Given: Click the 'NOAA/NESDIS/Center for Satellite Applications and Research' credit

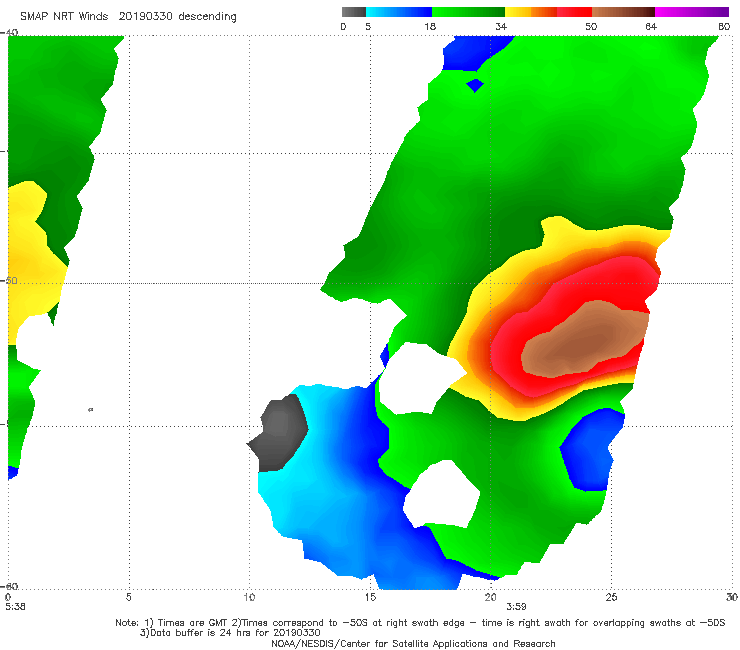Looking at the screenshot, I should (x=413, y=644).
